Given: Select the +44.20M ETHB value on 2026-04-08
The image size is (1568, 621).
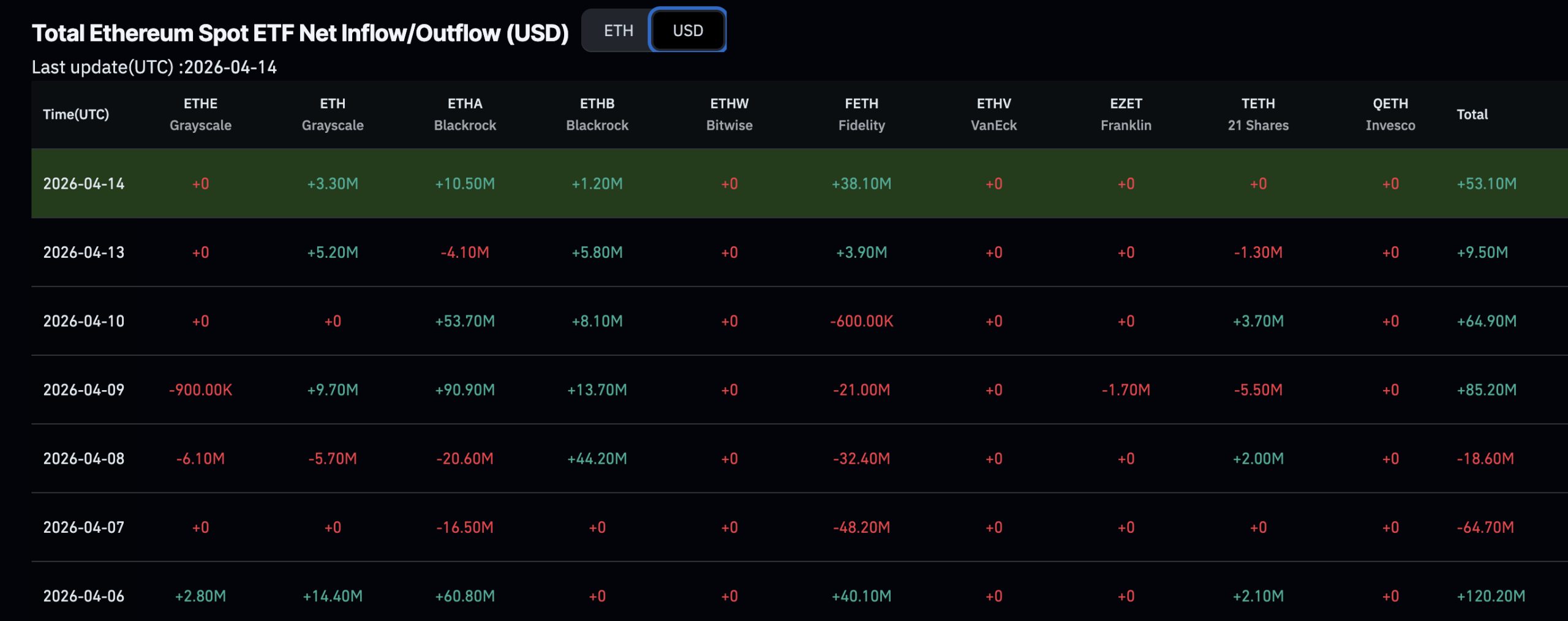Looking at the screenshot, I should 597,457.
